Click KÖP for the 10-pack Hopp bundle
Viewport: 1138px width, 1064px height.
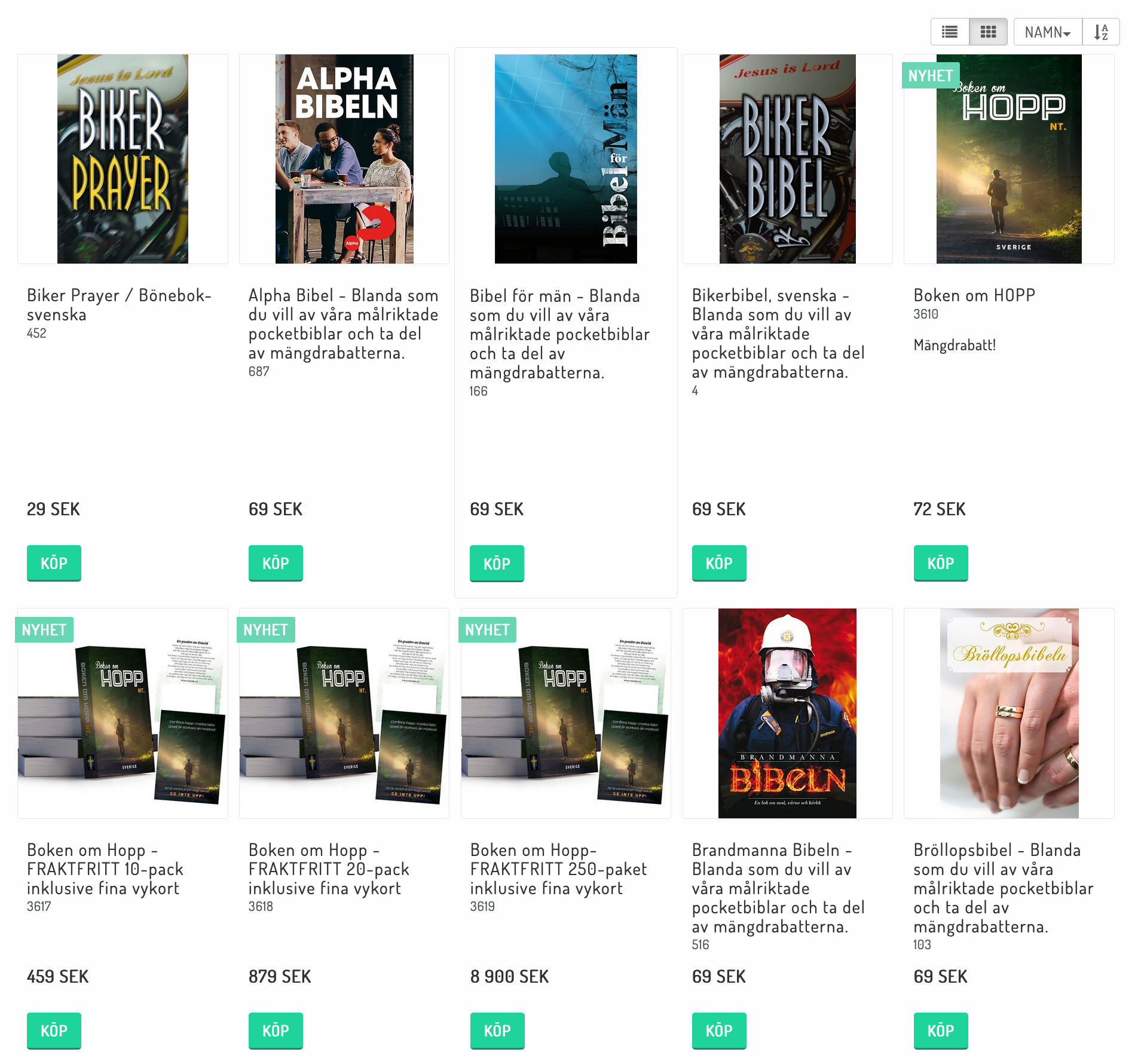pyautogui.click(x=54, y=1031)
